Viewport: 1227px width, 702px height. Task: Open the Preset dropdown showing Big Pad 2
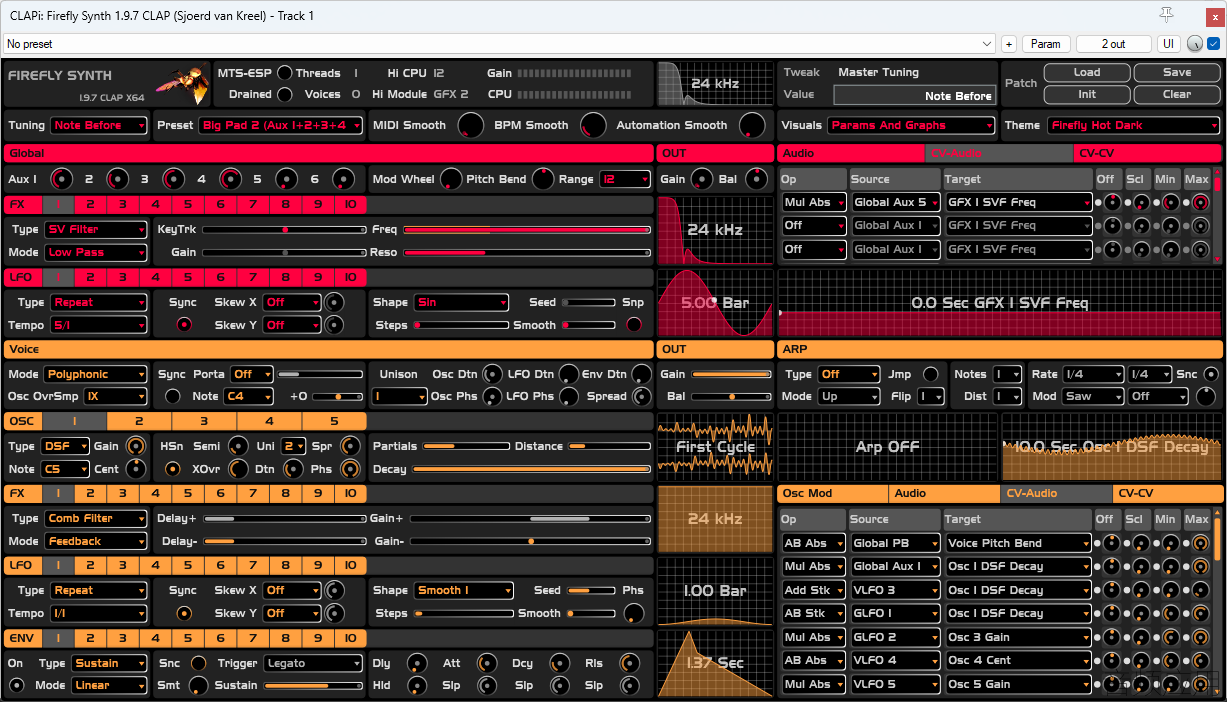click(x=280, y=125)
